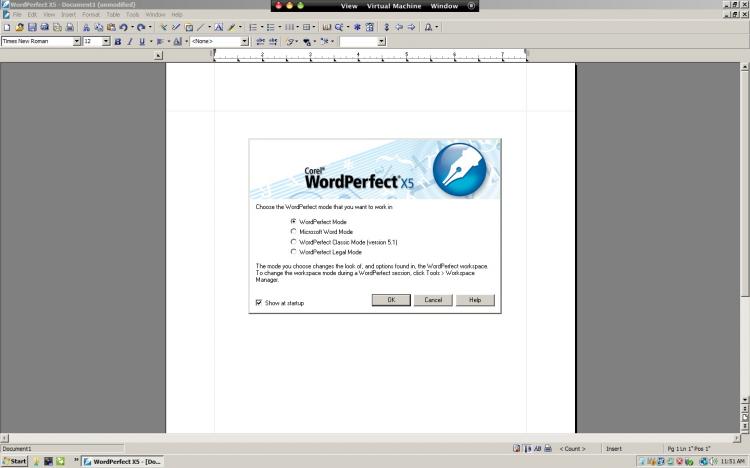Open the <None> styles dropdown
Image resolution: width=750 pixels, height=468 pixels.
point(244,42)
